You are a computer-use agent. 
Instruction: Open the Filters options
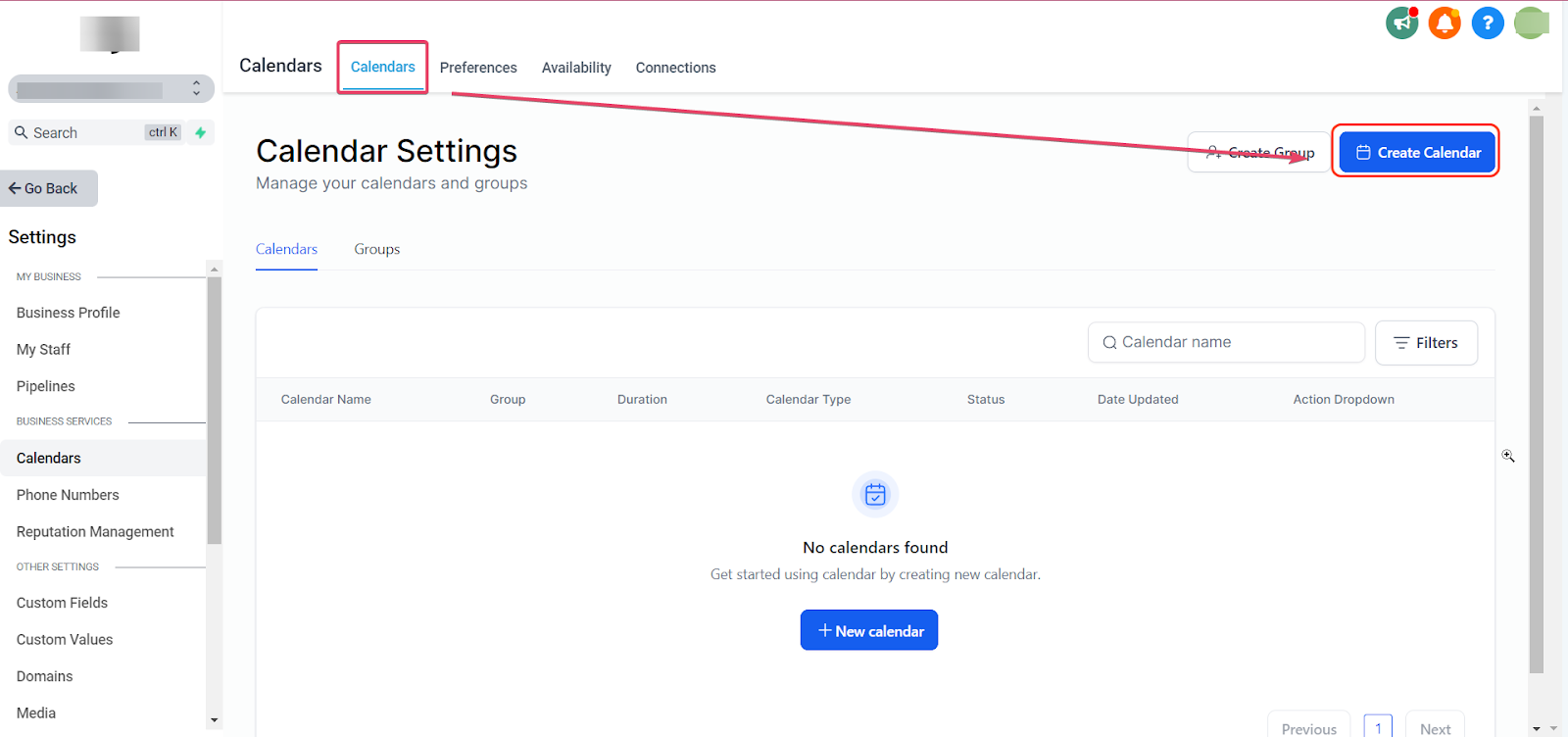pyautogui.click(x=1426, y=343)
